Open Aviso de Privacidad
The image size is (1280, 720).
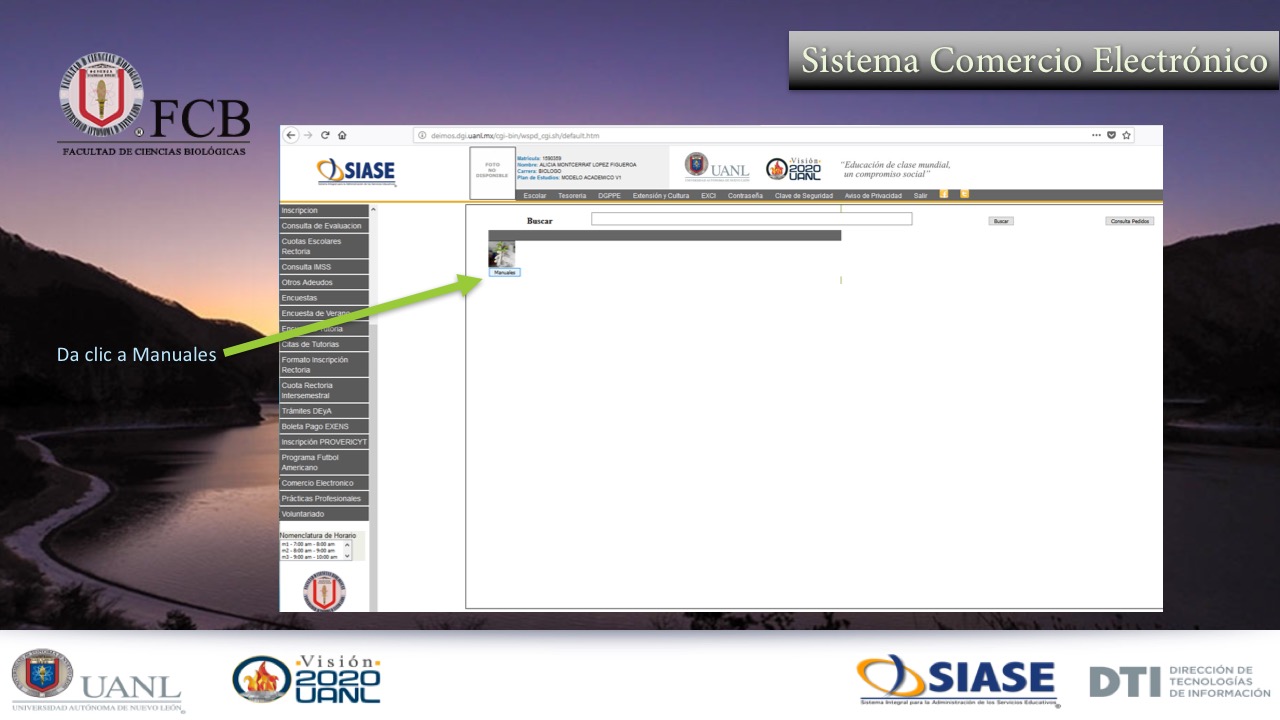pos(873,196)
